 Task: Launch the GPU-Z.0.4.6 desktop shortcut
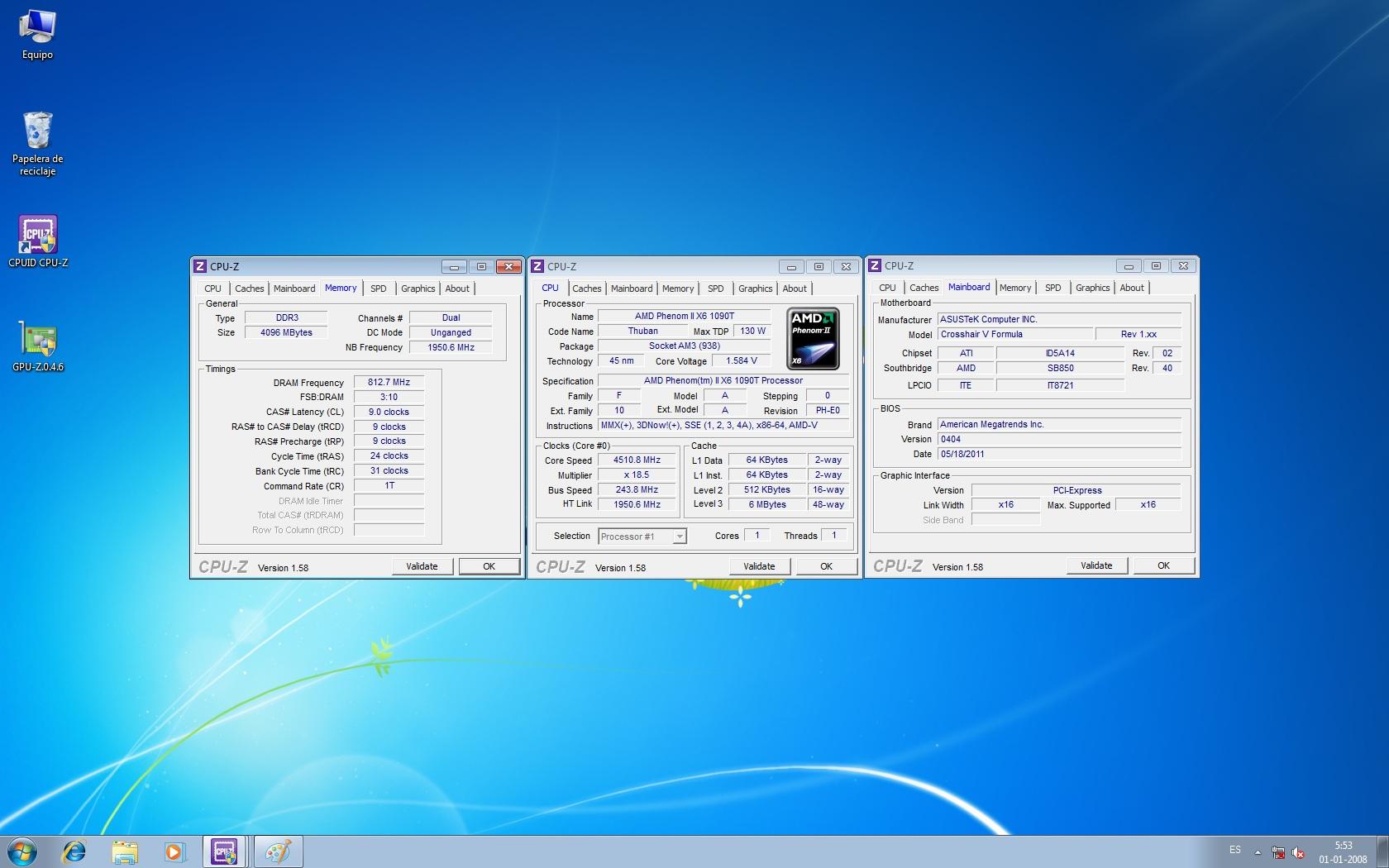tap(38, 346)
